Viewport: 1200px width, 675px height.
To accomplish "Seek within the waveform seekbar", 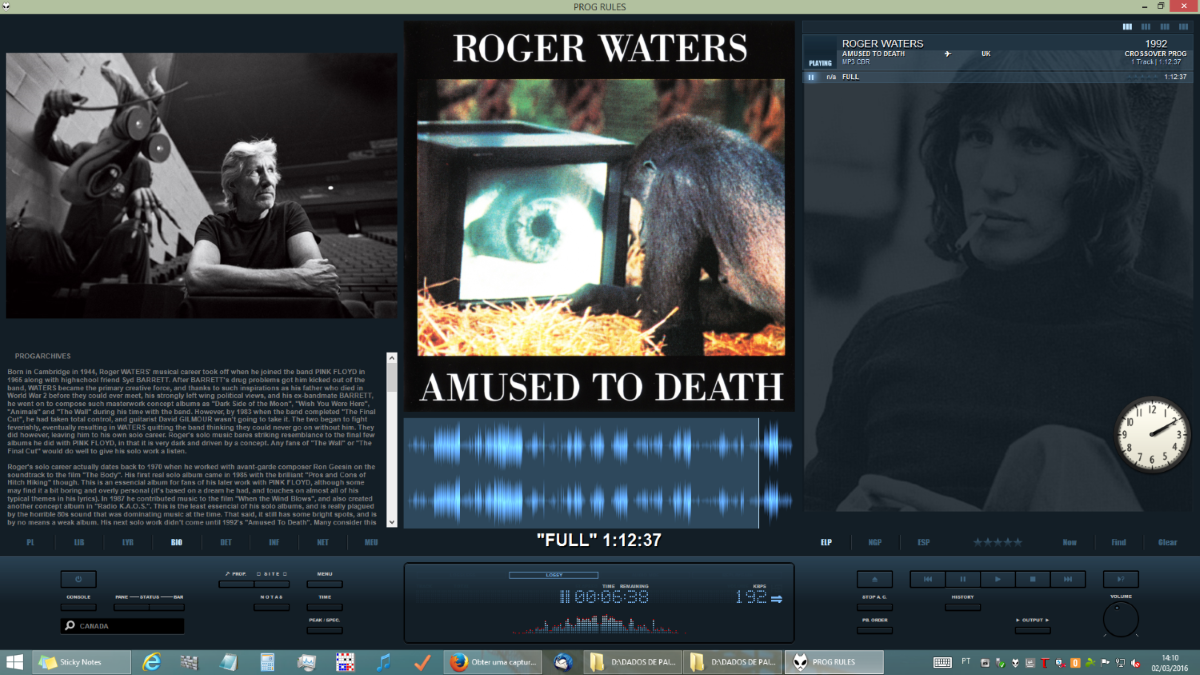I will (598, 473).
